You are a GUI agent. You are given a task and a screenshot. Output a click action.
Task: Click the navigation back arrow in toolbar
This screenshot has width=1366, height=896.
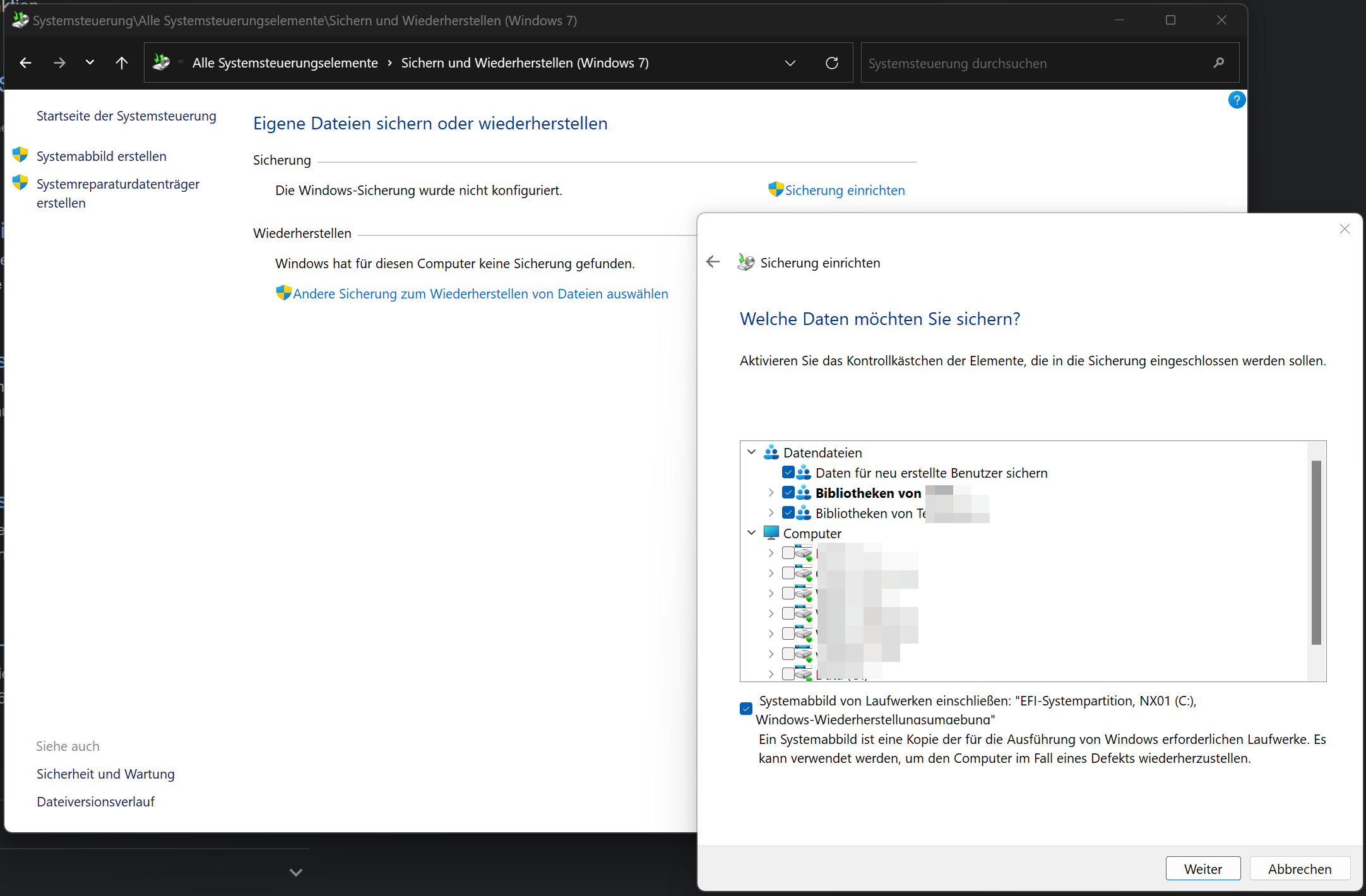[x=26, y=63]
